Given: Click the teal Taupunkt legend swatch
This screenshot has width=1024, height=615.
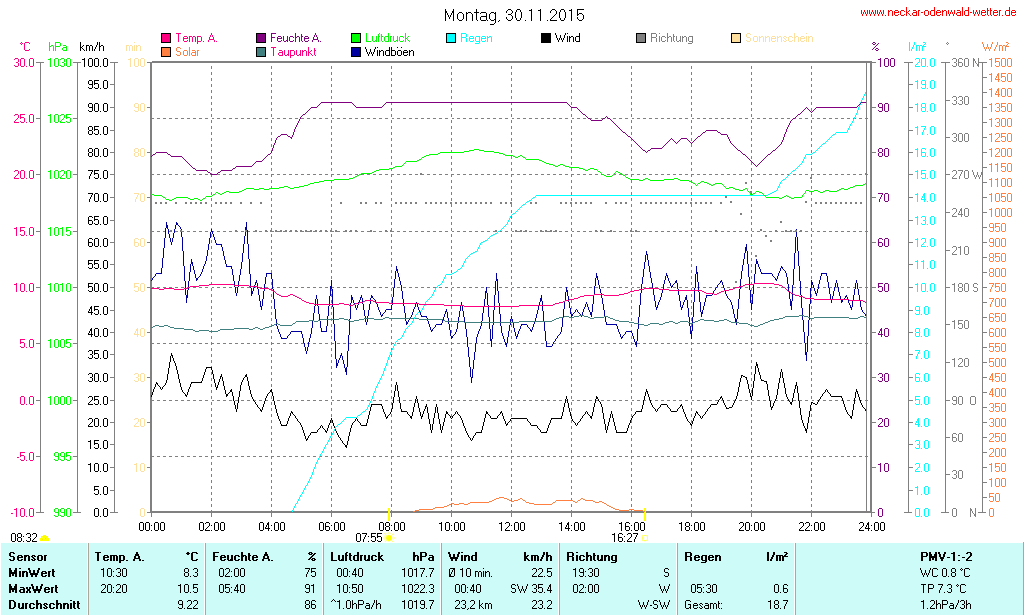Looking at the screenshot, I should click(x=261, y=51).
